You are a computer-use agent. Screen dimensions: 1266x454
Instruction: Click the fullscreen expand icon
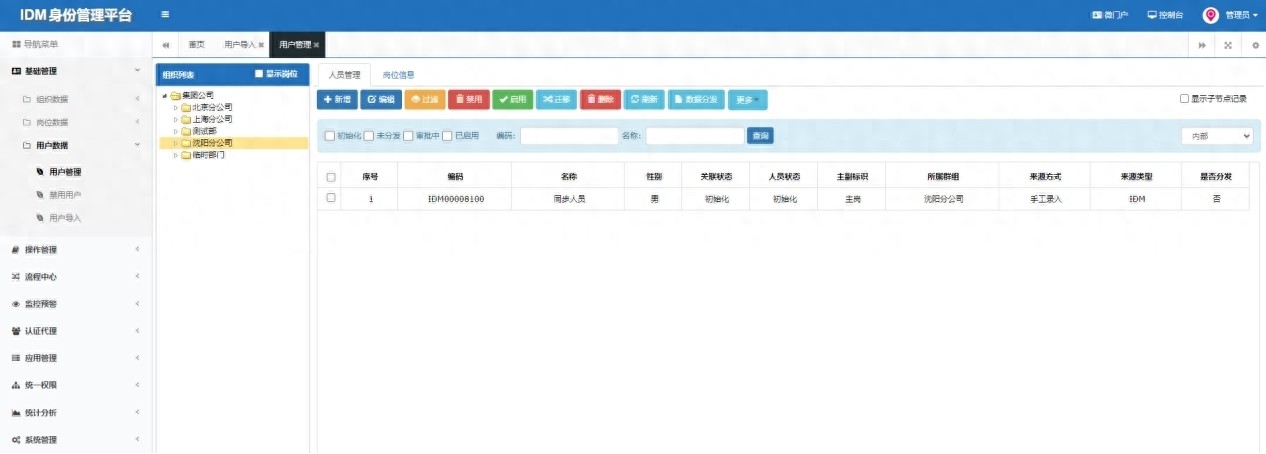point(1228,45)
